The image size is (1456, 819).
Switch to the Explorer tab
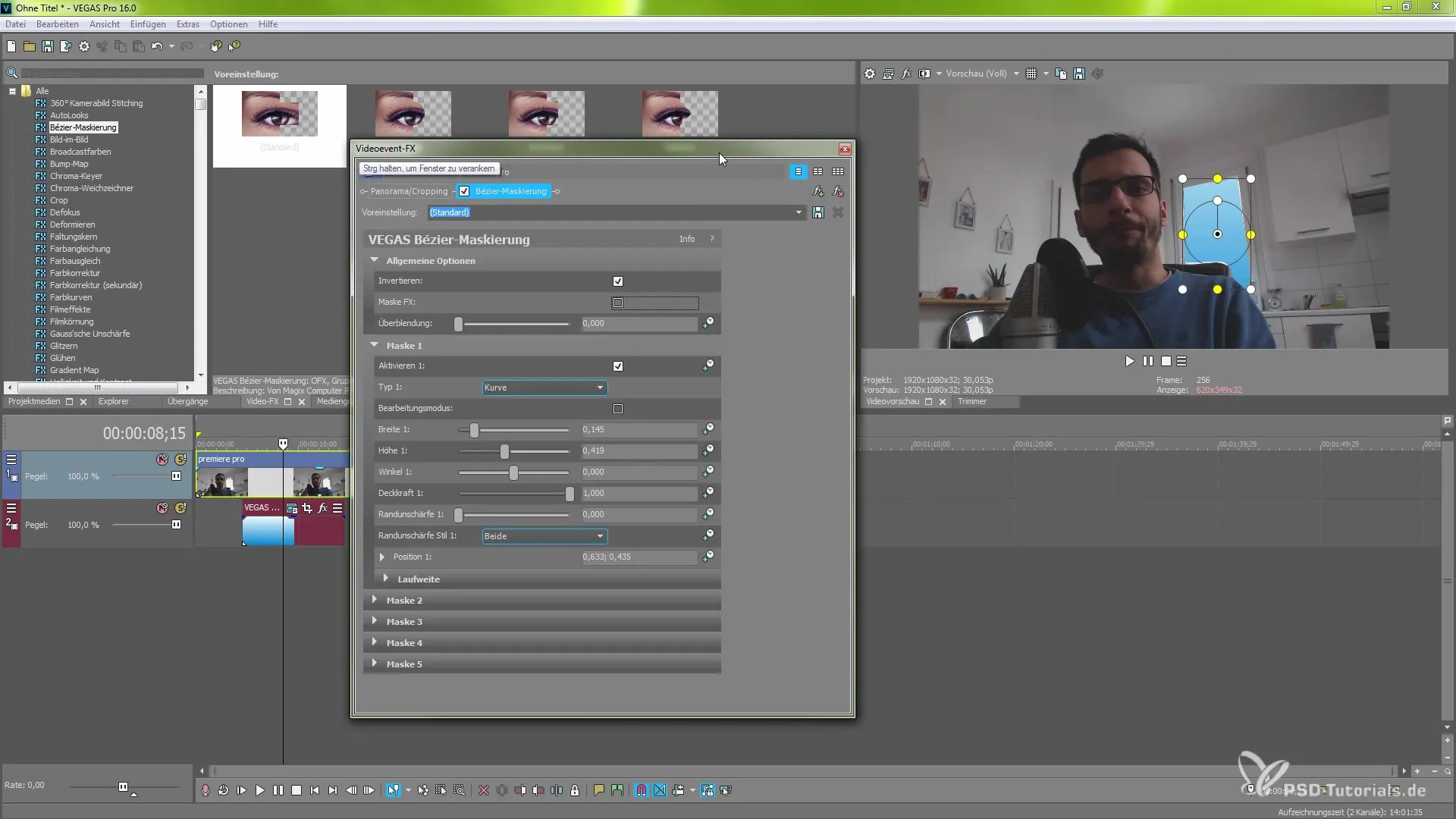[114, 402]
